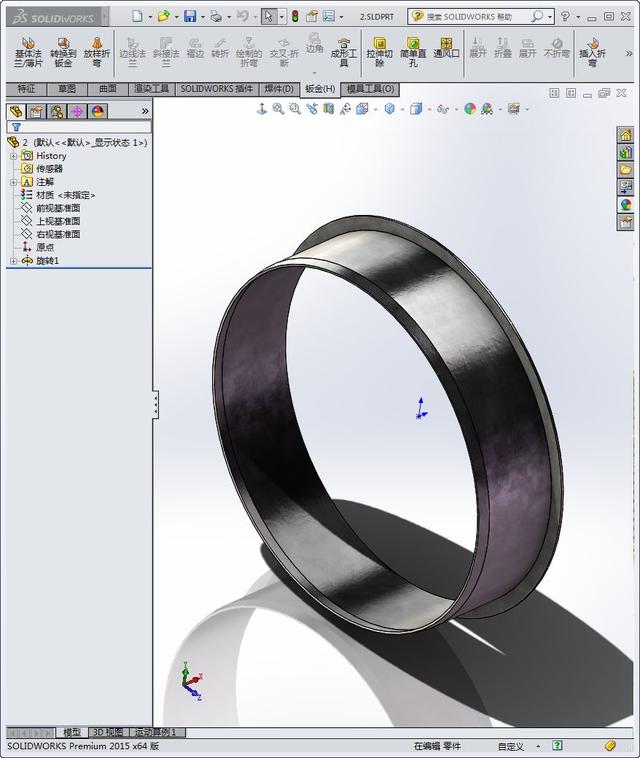Expand the 注解 tree node
This screenshot has height=758, width=640.
[x=14, y=182]
